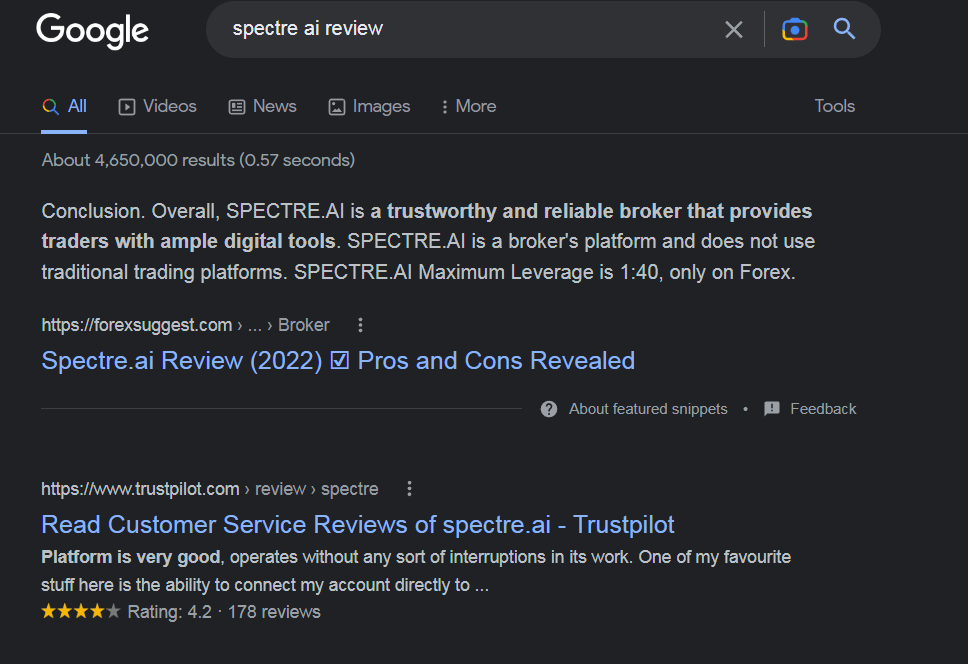Click the question mark snippet info icon
This screenshot has width=968, height=664.
[549, 409]
